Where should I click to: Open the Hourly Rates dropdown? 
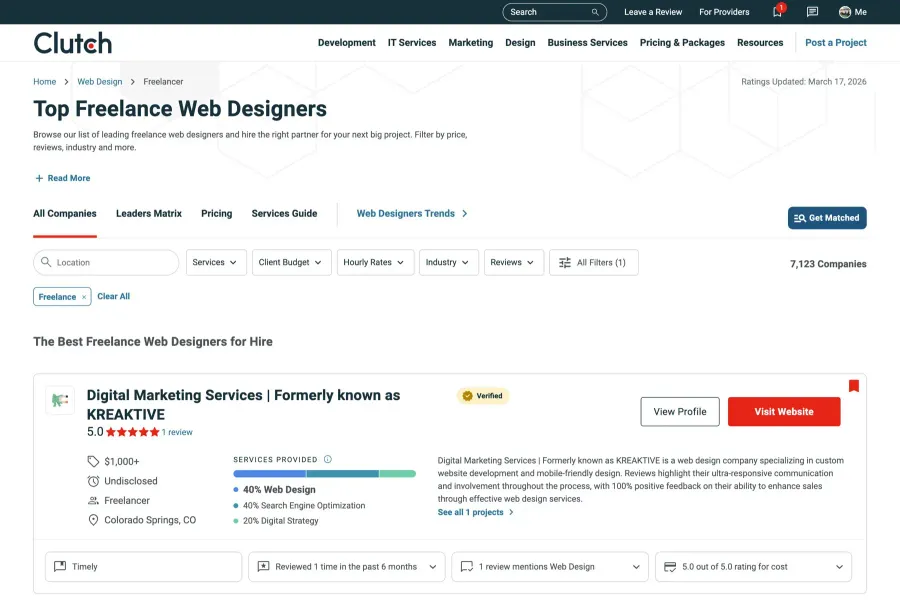375,262
